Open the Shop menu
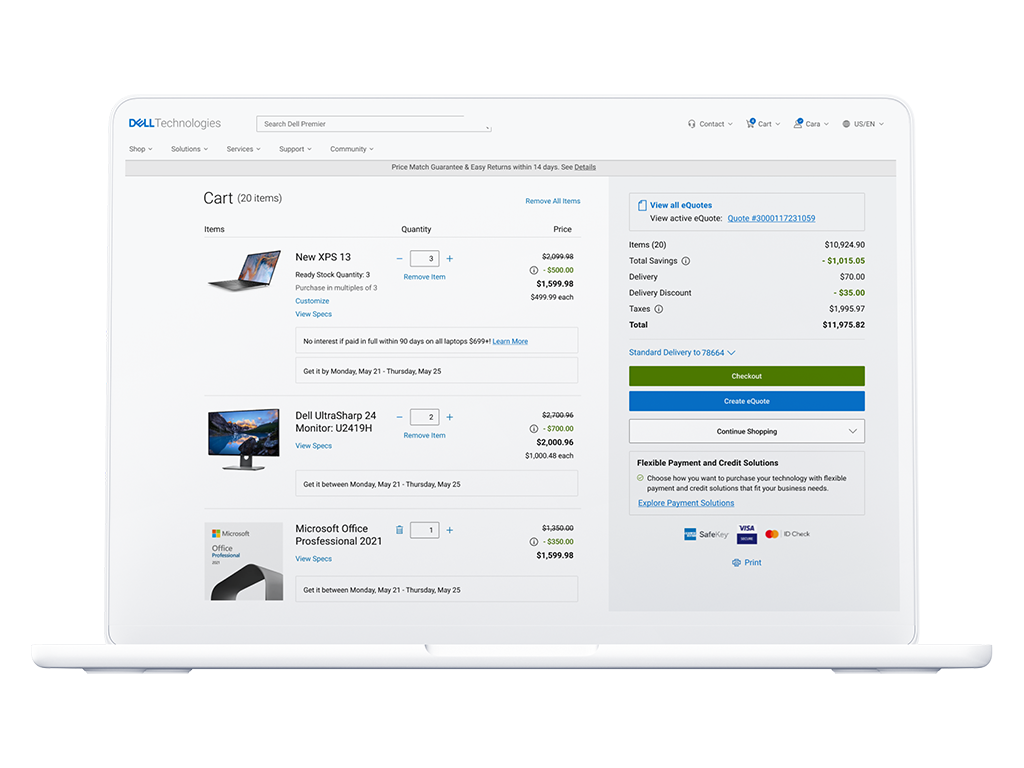The image size is (1024, 768). 140,149
